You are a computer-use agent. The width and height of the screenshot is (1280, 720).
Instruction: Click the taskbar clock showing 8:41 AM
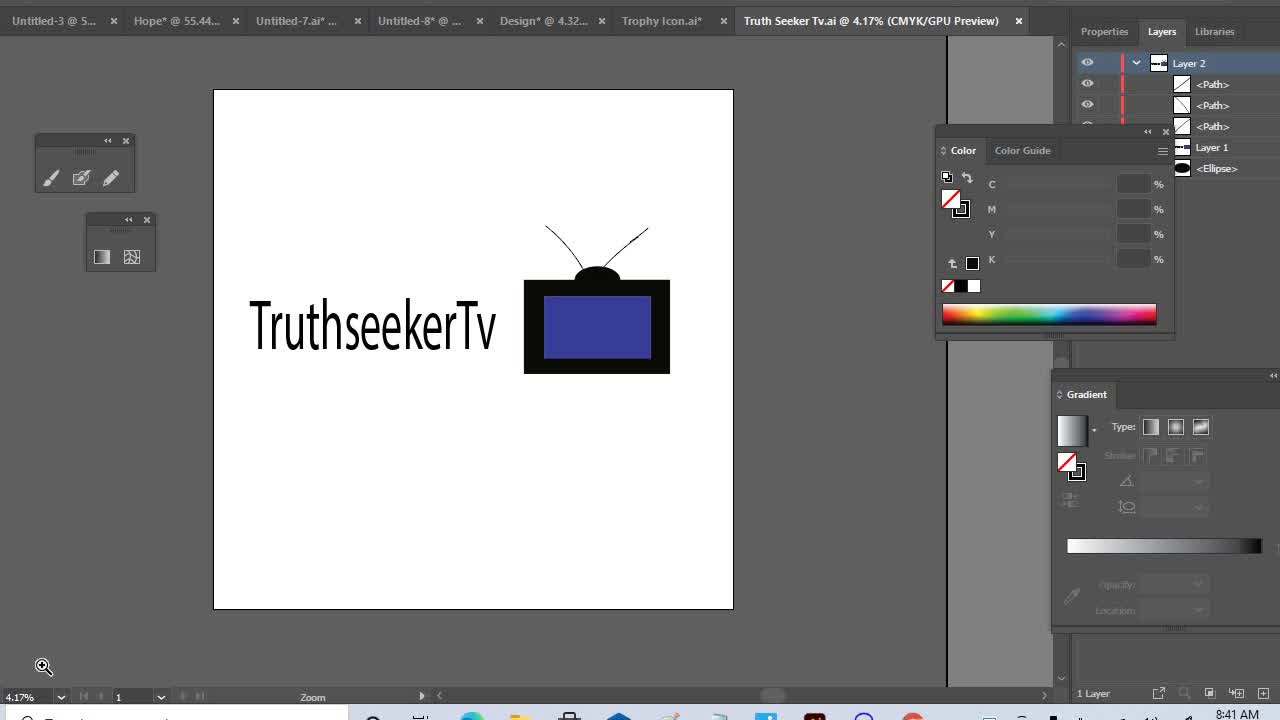pyautogui.click(x=1237, y=714)
